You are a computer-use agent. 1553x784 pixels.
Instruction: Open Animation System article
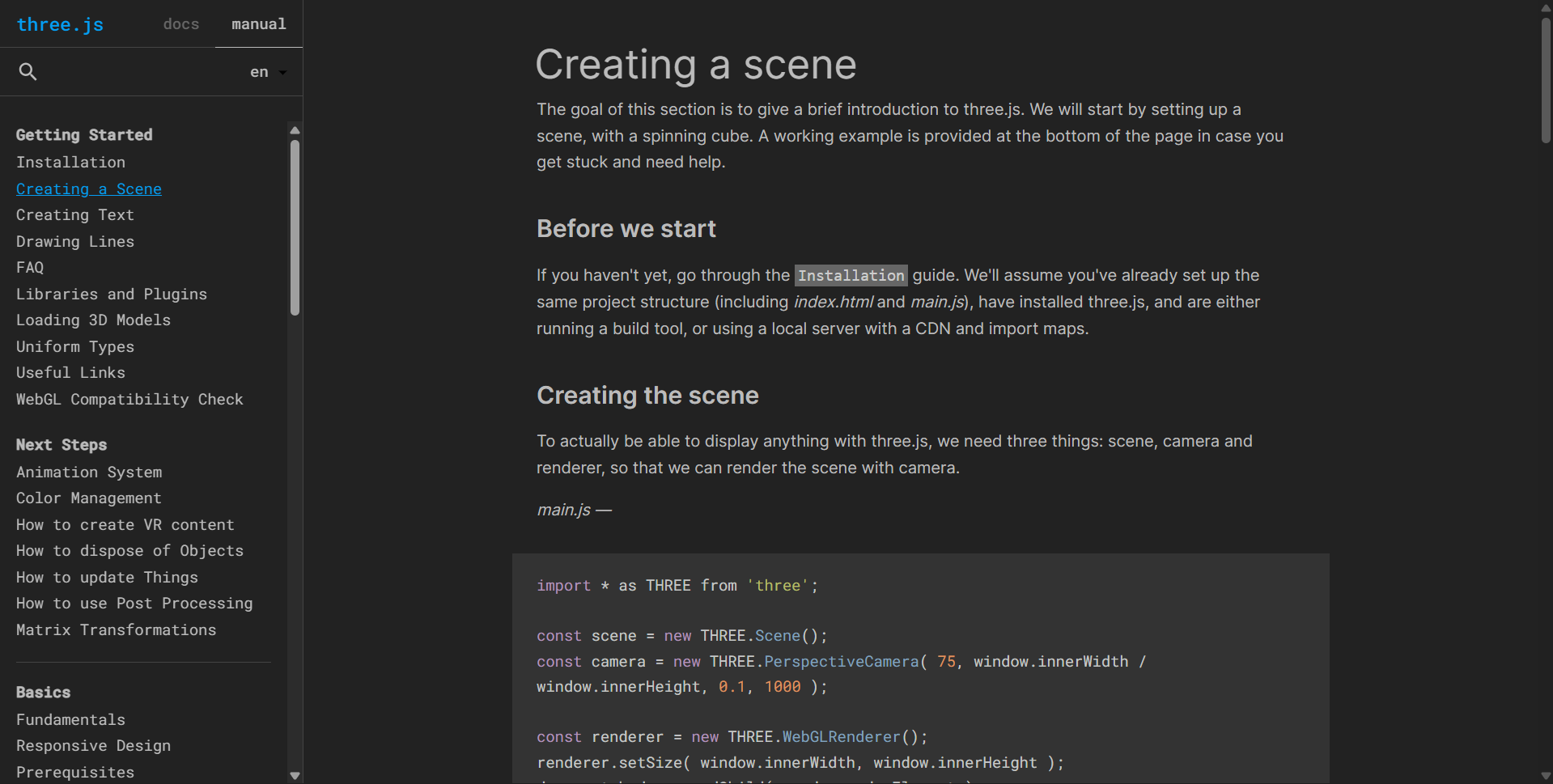click(x=89, y=473)
